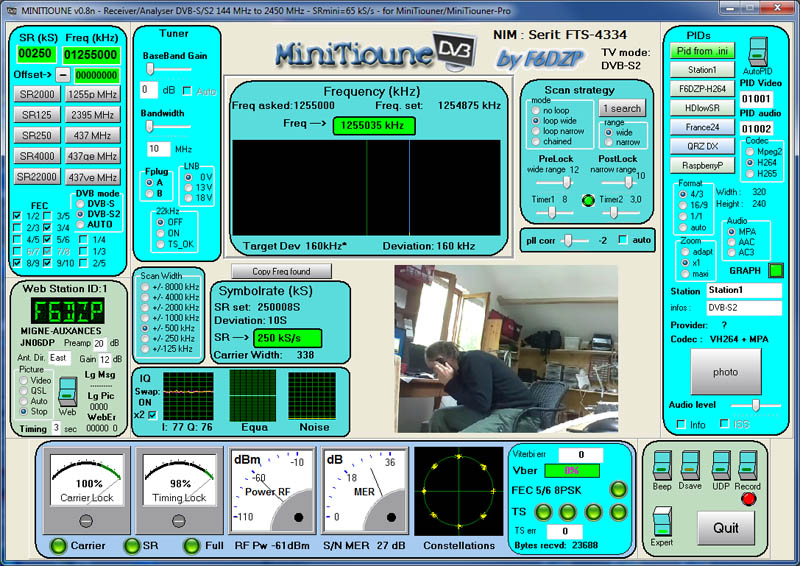Click the green SR LED
The image size is (800, 566).
pyautogui.click(x=132, y=546)
